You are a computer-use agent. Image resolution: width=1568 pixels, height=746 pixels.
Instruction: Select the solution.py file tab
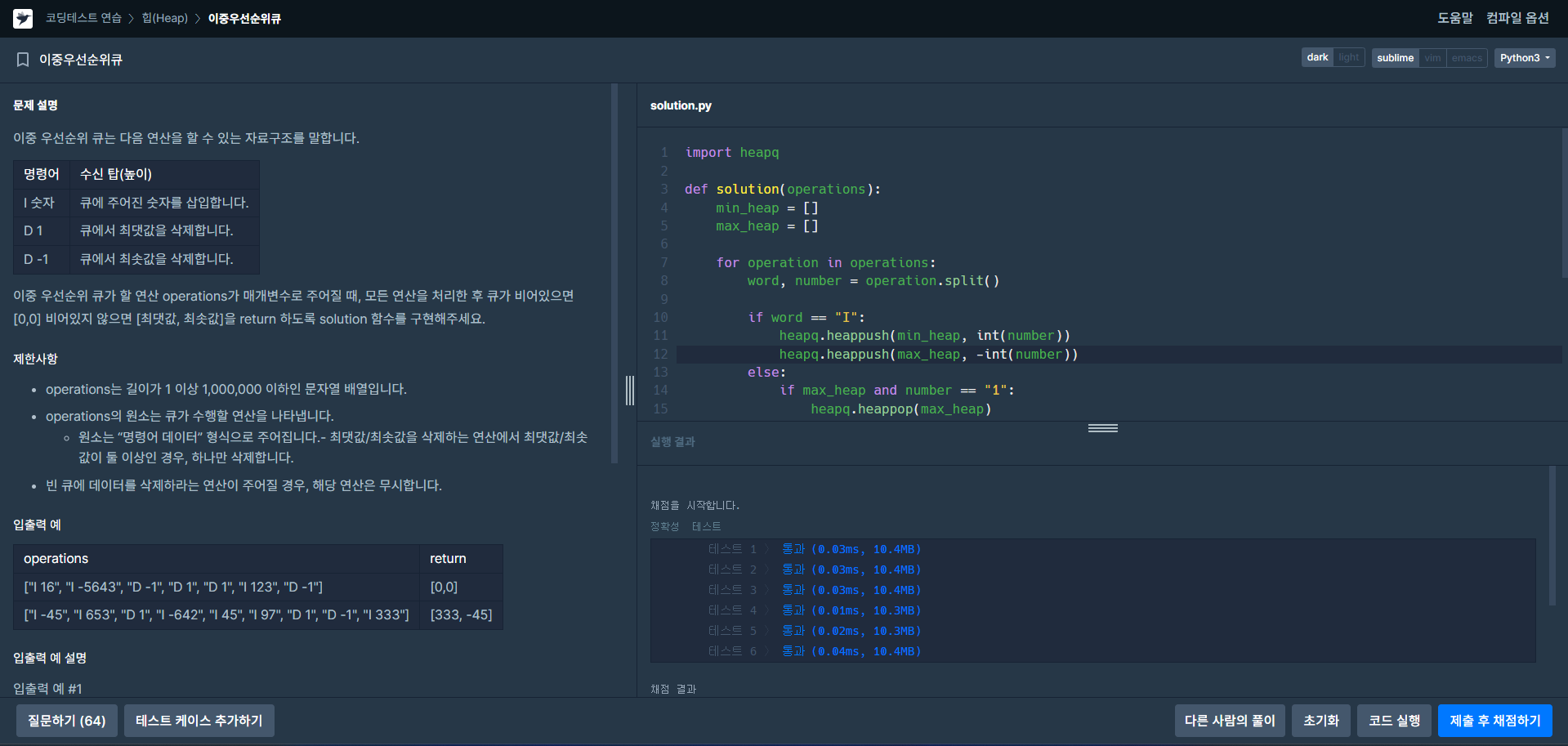(681, 105)
